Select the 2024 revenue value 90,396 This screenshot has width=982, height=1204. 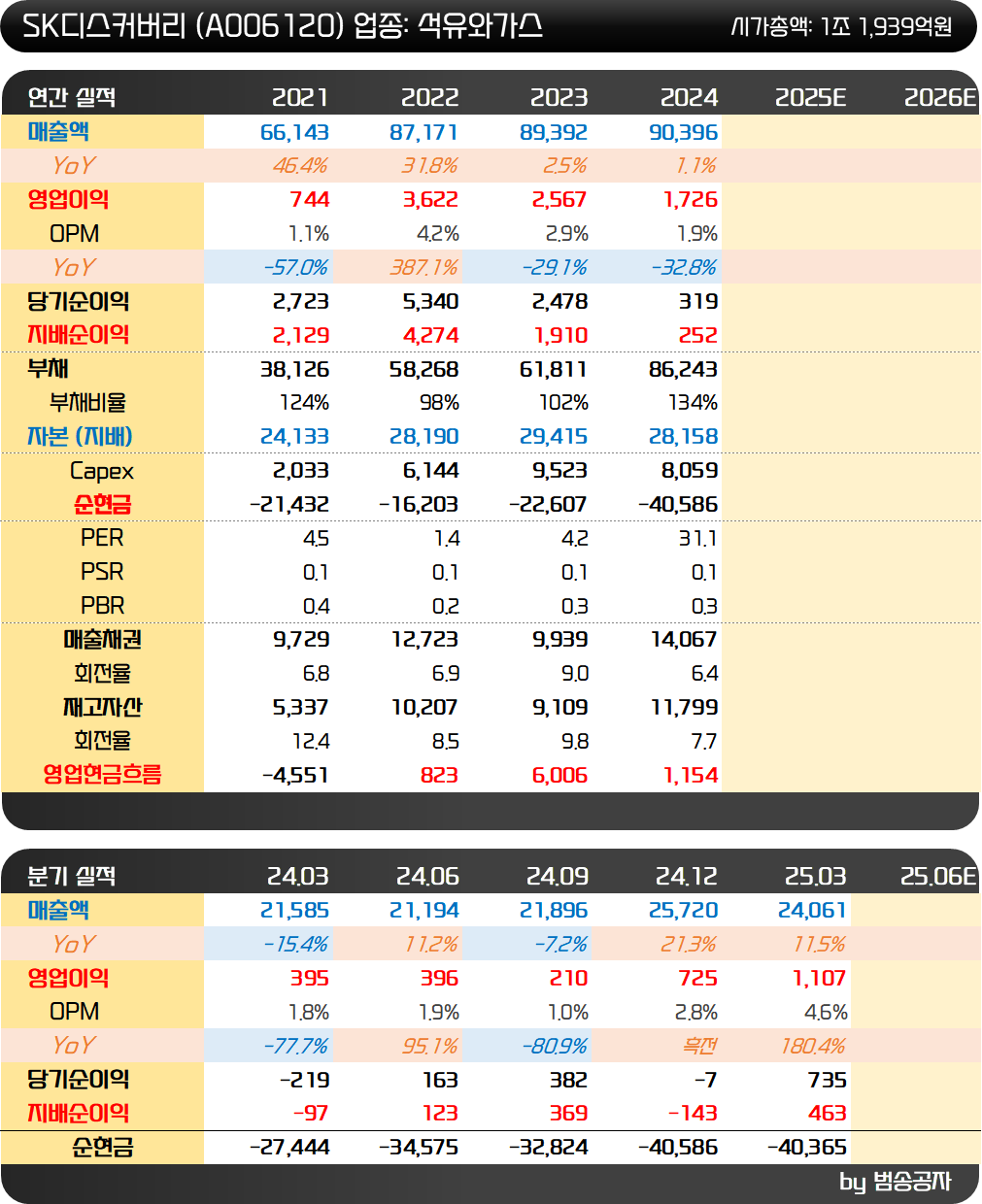683,132
